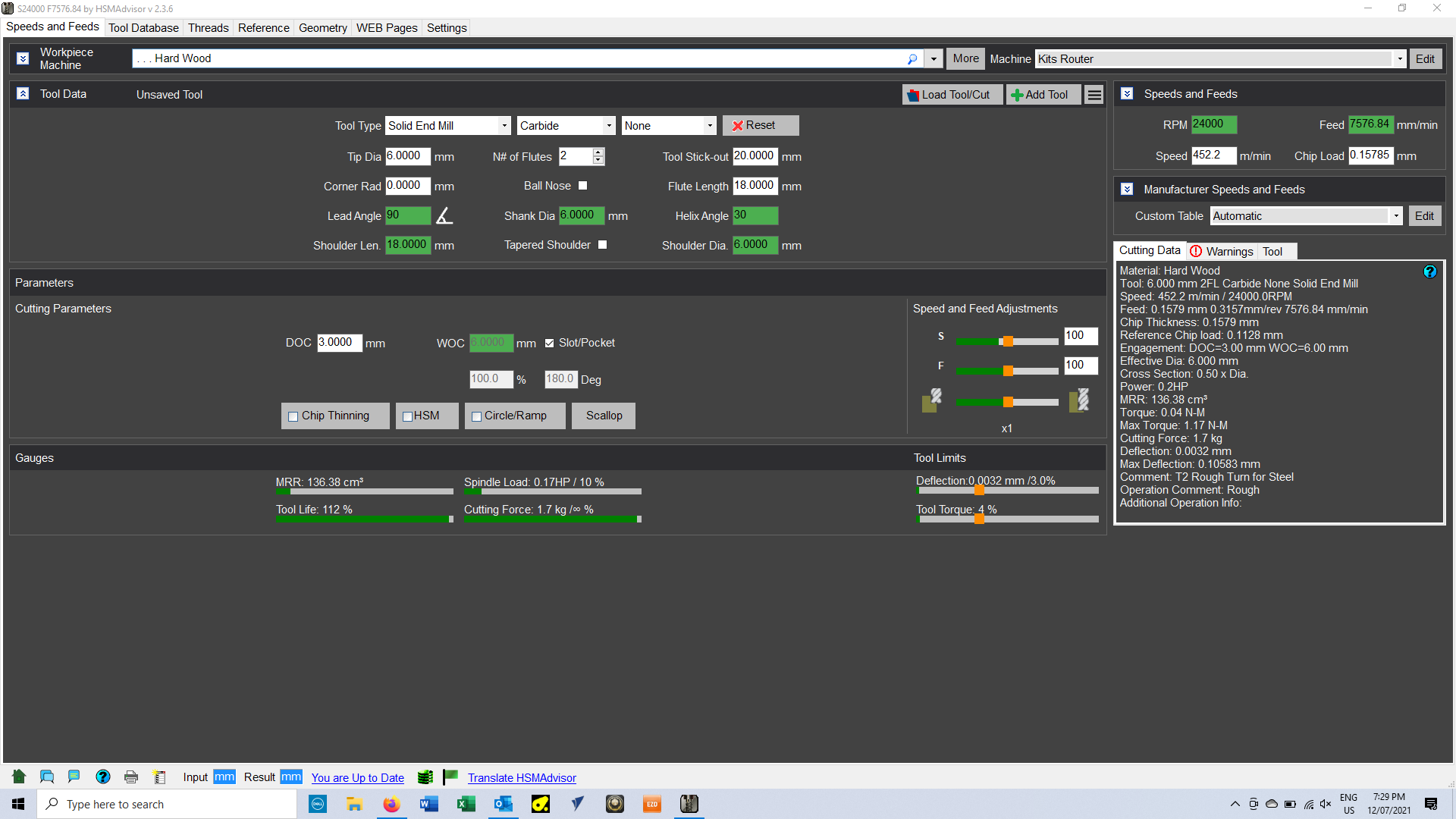Click the Translate HSMAdvisor link
Viewport: 1456px width, 819px height.
[x=522, y=778]
